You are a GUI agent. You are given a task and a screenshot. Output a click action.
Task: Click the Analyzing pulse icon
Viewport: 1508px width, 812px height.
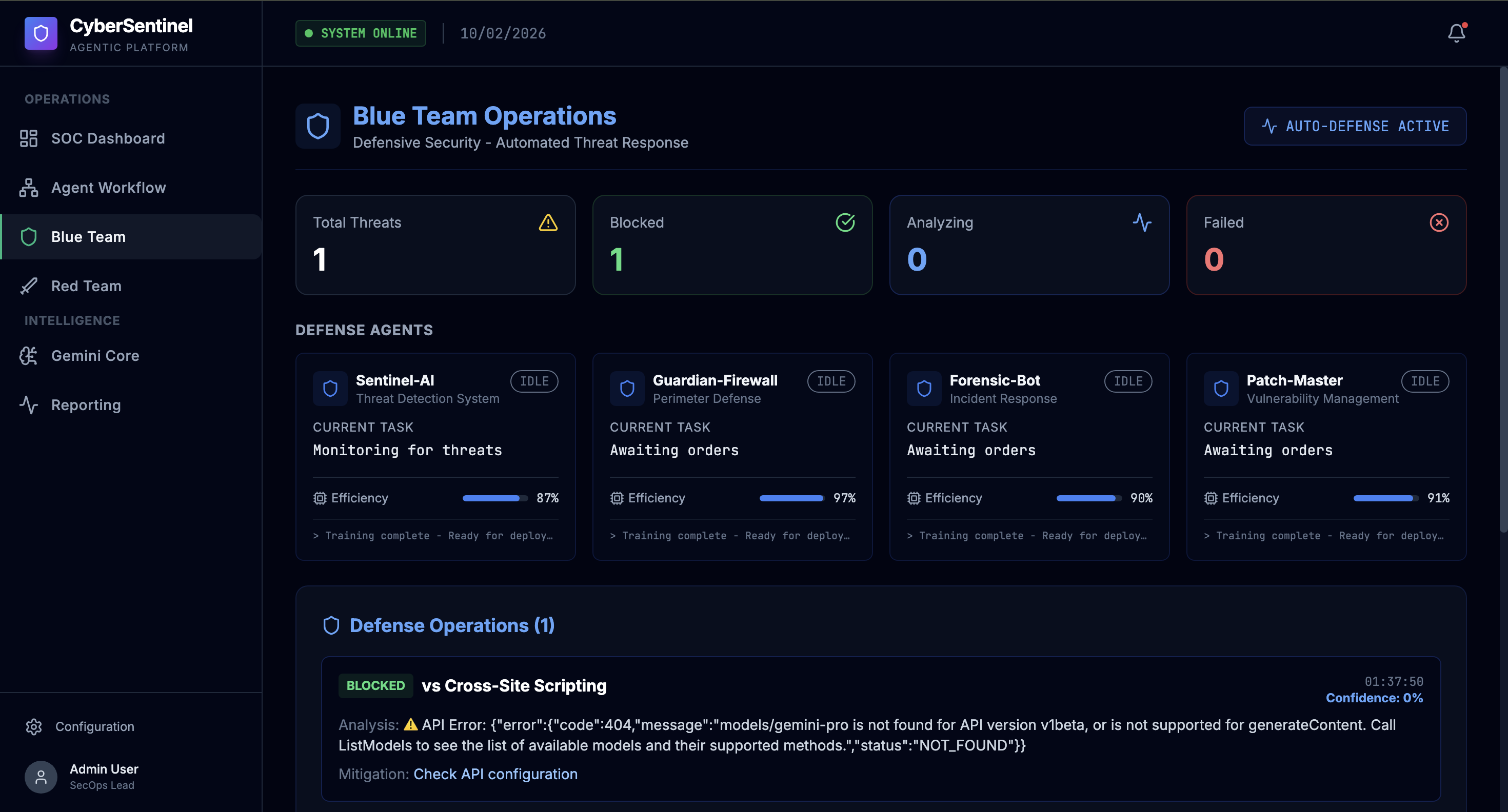1142,222
